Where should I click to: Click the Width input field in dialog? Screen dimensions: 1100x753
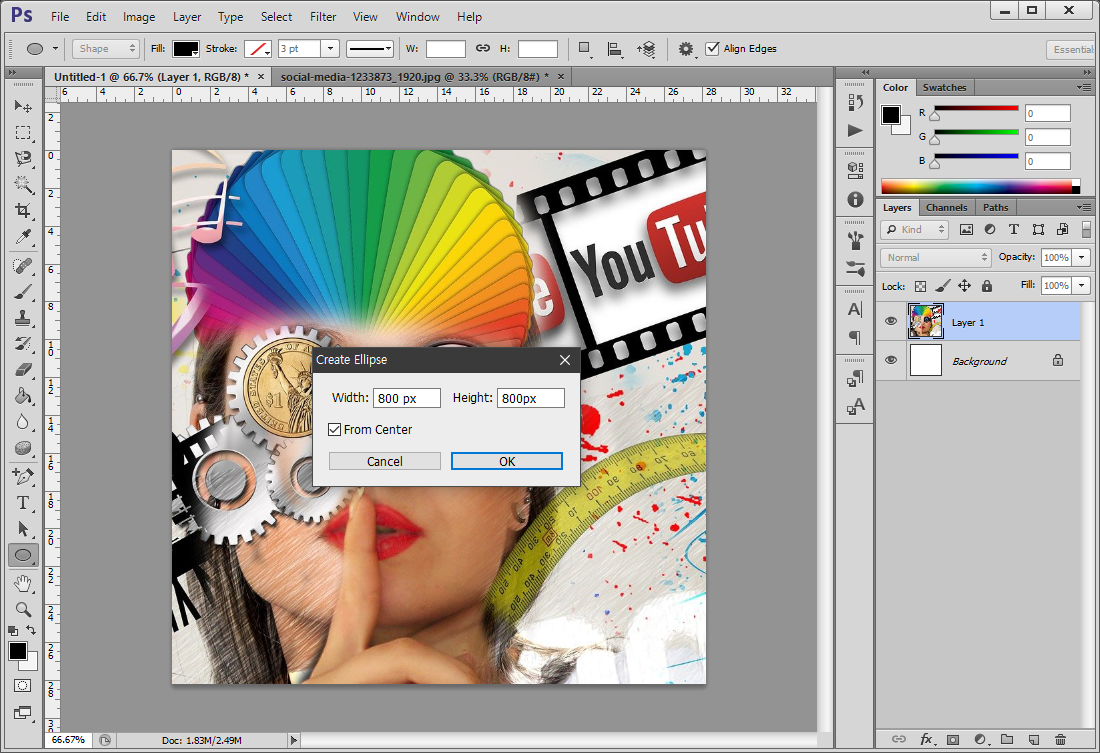(x=406, y=398)
